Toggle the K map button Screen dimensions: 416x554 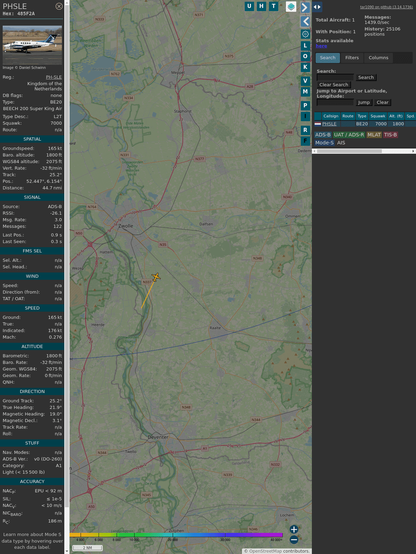(x=305, y=67)
